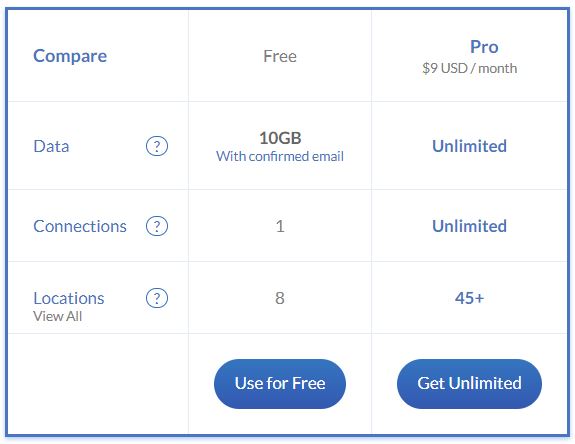Click the 10GB data amount
Image resolution: width=575 pixels, height=444 pixels.
(280, 138)
